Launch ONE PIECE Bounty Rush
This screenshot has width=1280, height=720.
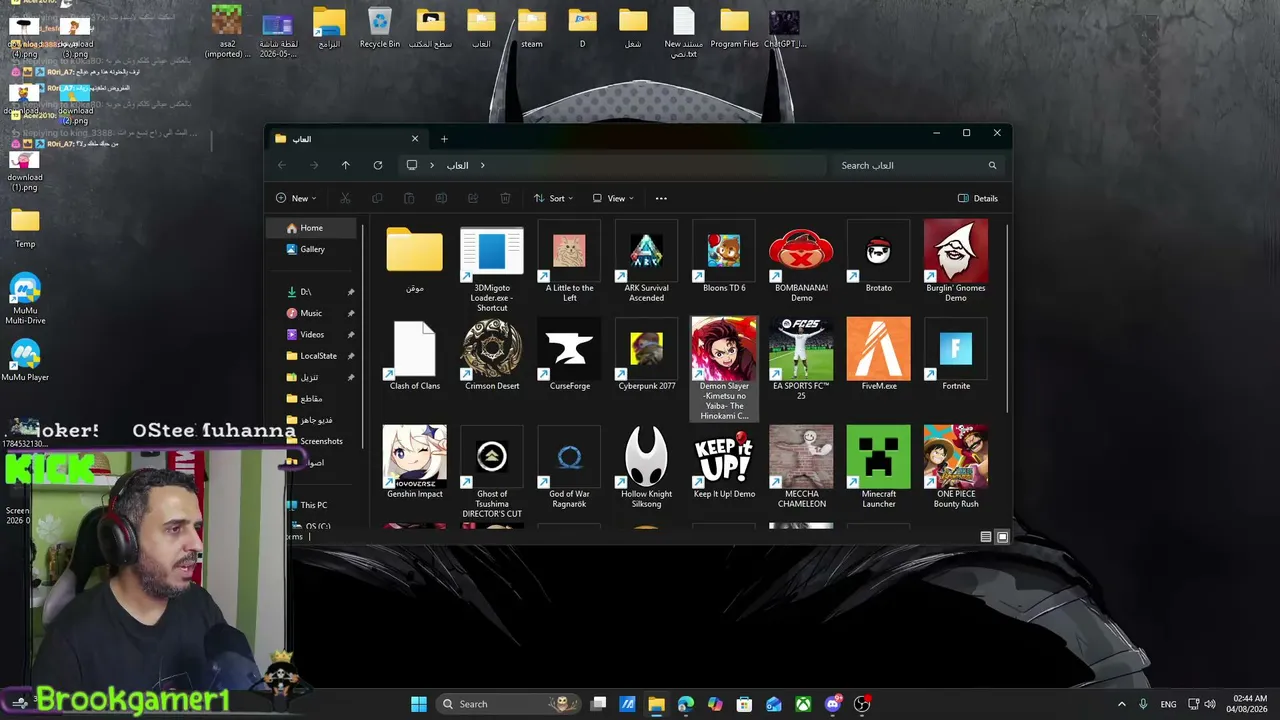click(x=956, y=467)
